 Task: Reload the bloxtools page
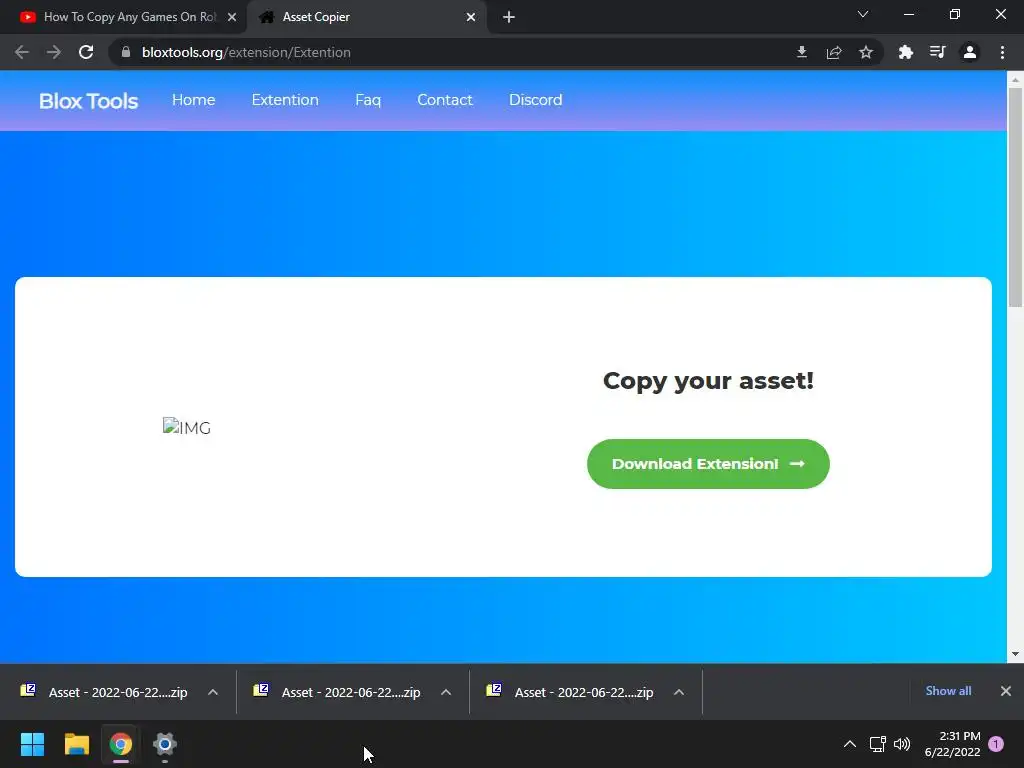coord(86,52)
